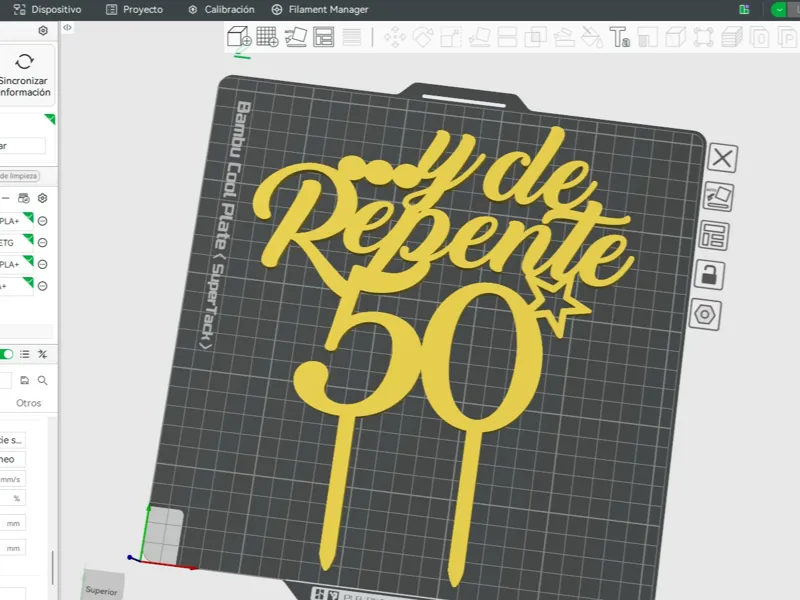Click the Add plate grid icon
The height and width of the screenshot is (600, 800).
(267, 37)
